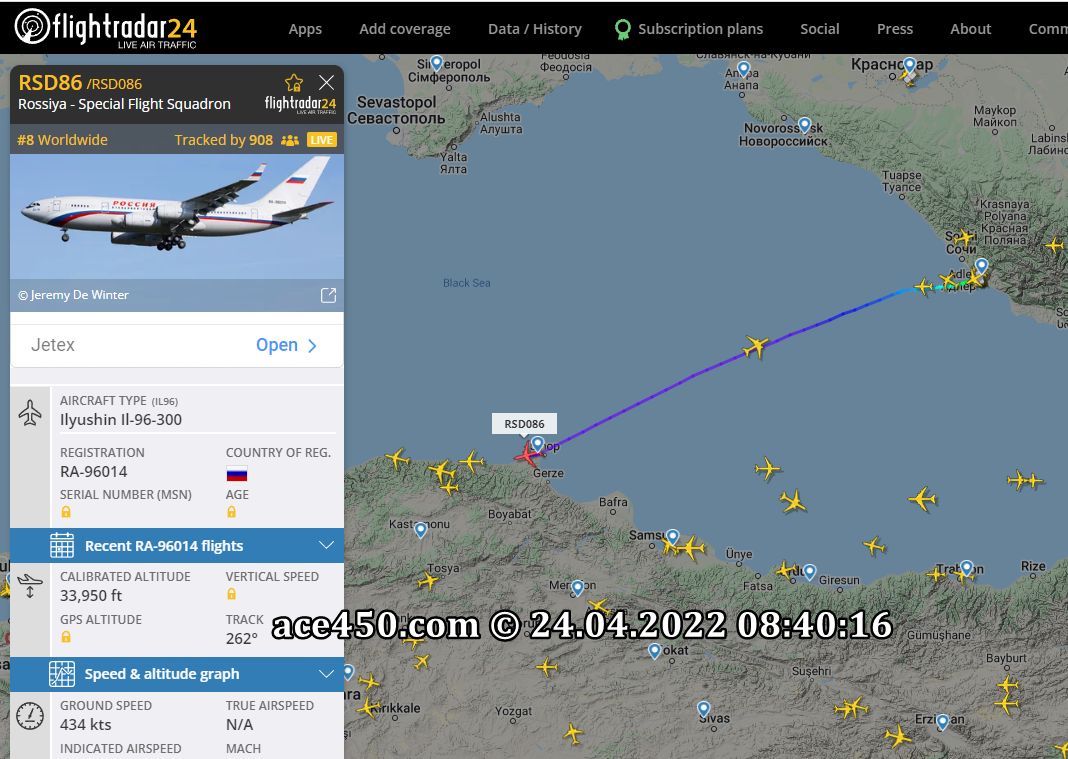Open the aircraft photo in external view
The height and width of the screenshot is (759, 1068).
click(328, 295)
